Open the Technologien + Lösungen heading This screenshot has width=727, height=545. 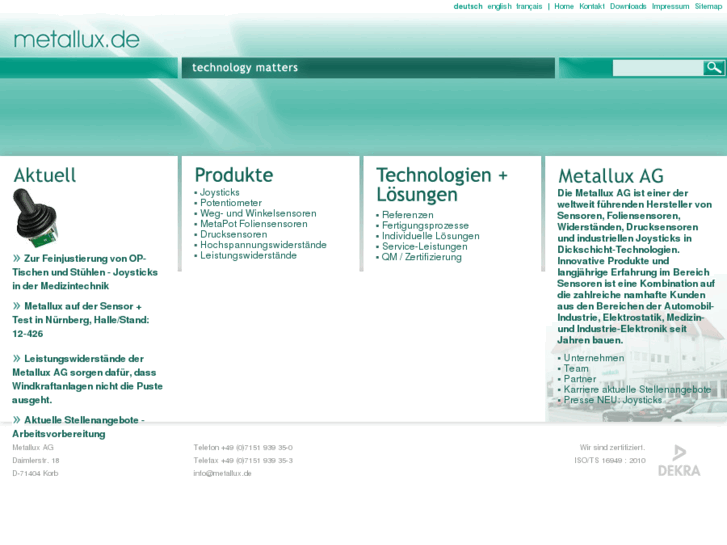[x=442, y=185]
